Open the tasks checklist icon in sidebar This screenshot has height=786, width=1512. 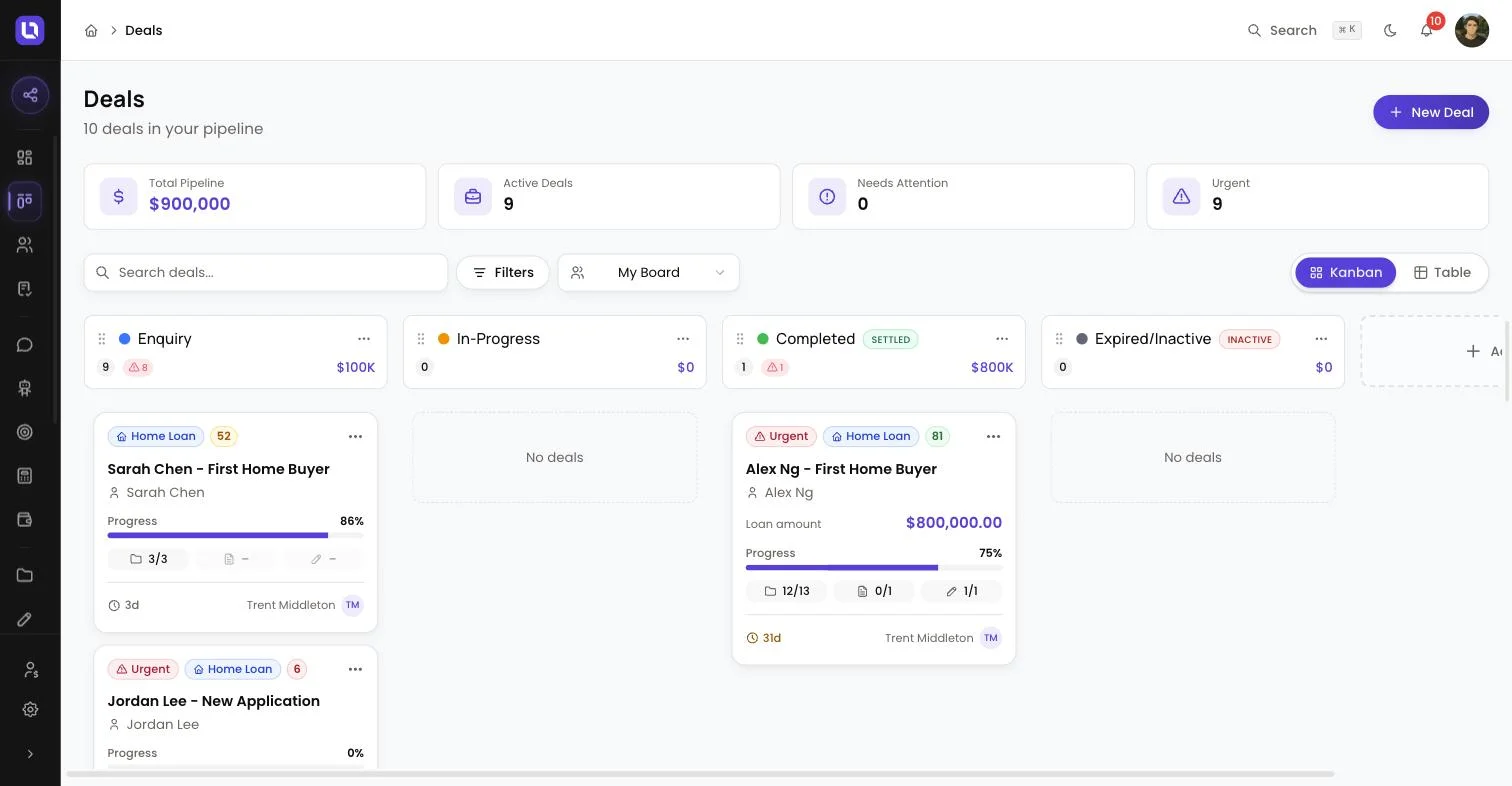click(x=25, y=289)
